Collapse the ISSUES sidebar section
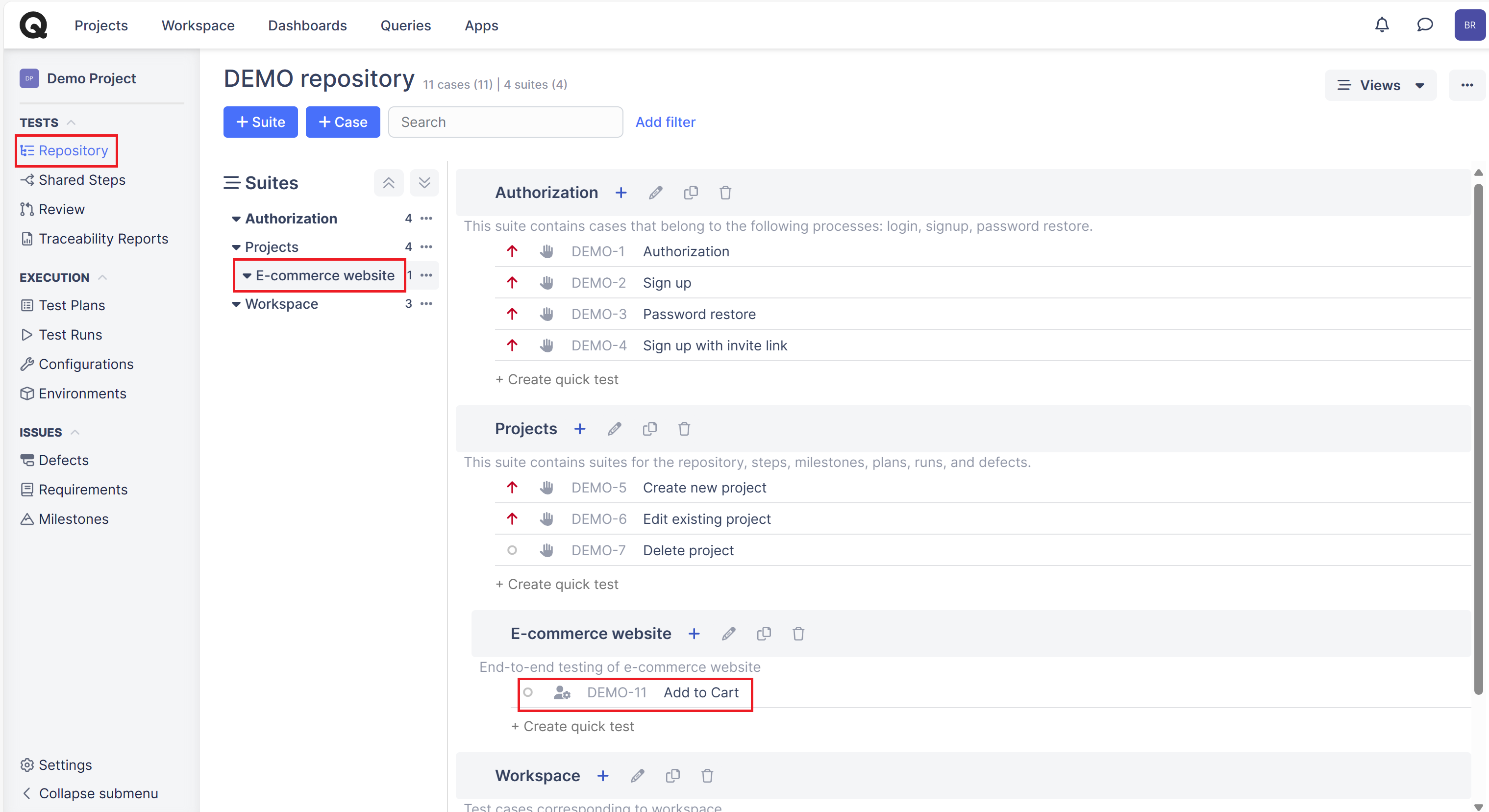 click(74, 432)
